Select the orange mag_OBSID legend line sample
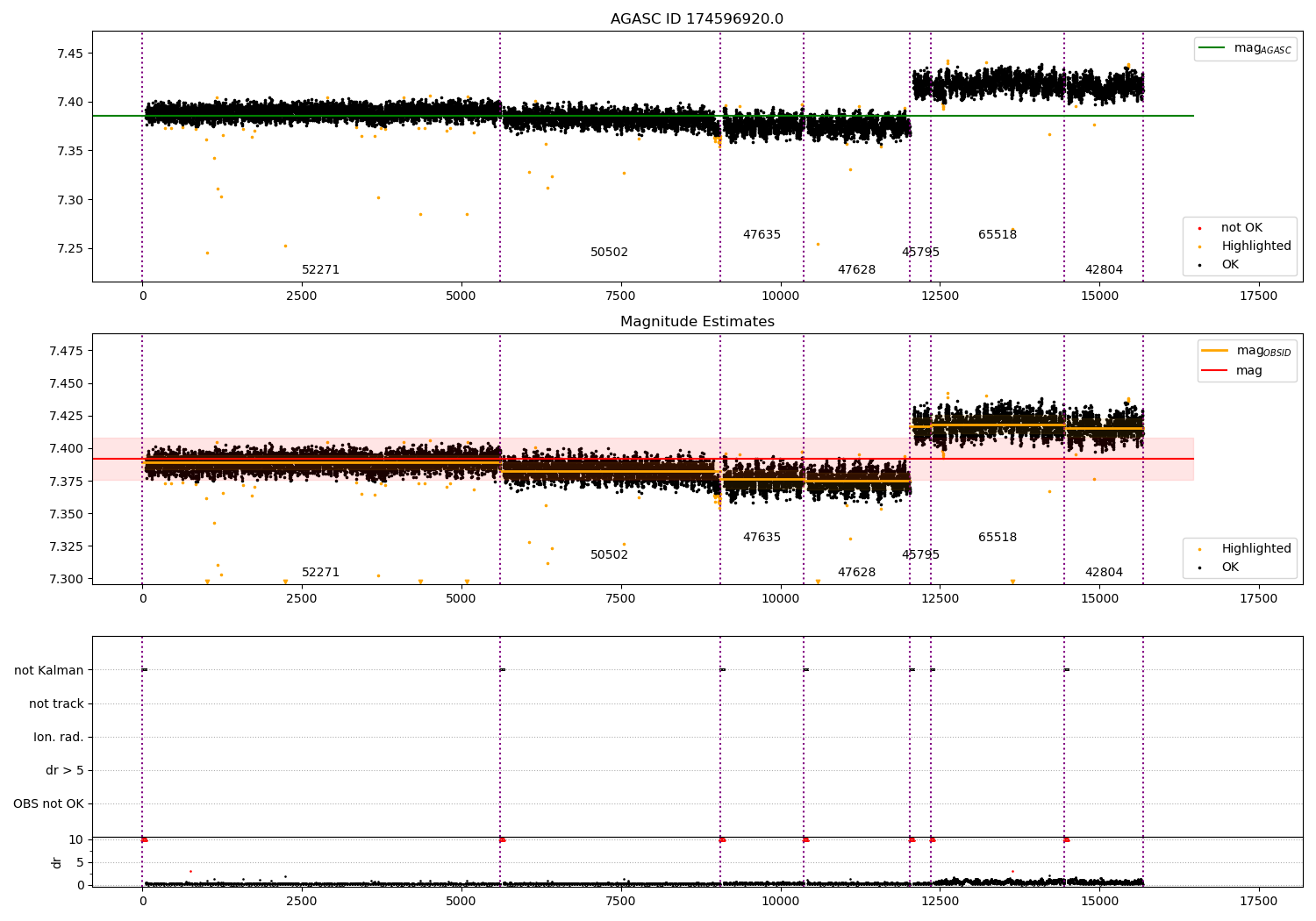Image resolution: width=1316 pixels, height=921 pixels. coord(1215,351)
